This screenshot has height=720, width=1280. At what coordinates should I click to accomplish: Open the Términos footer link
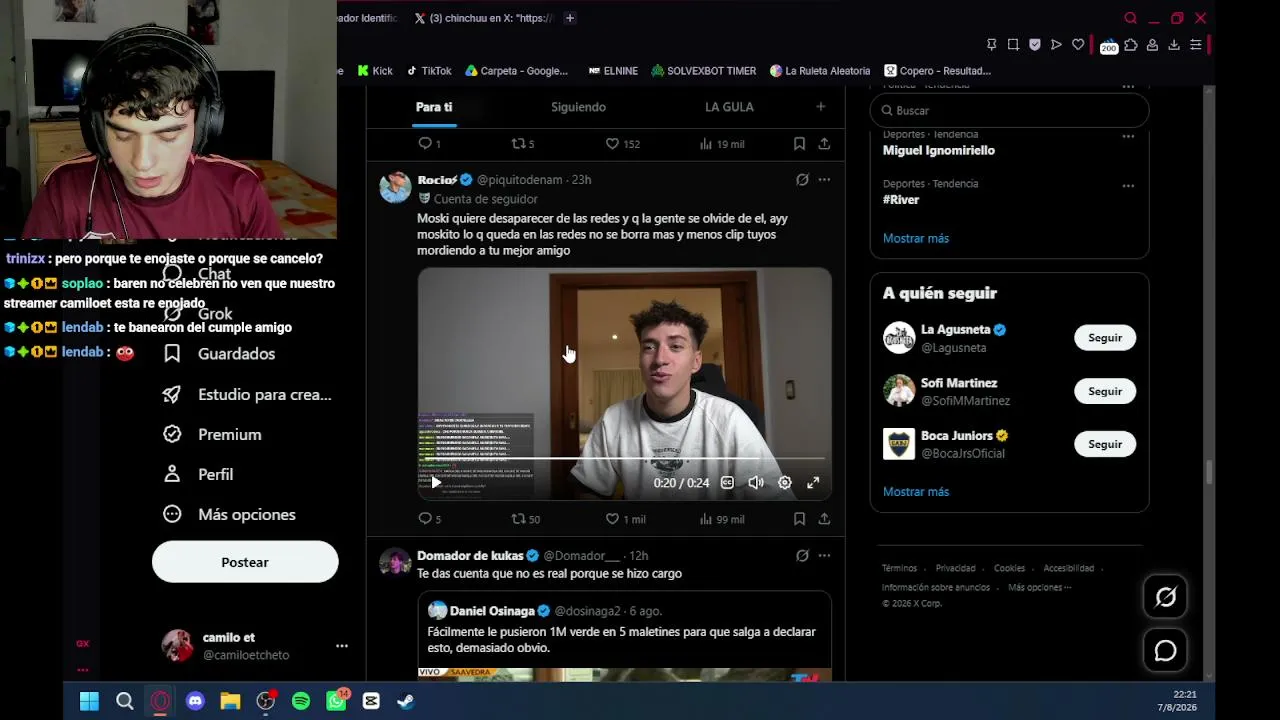[x=899, y=568]
